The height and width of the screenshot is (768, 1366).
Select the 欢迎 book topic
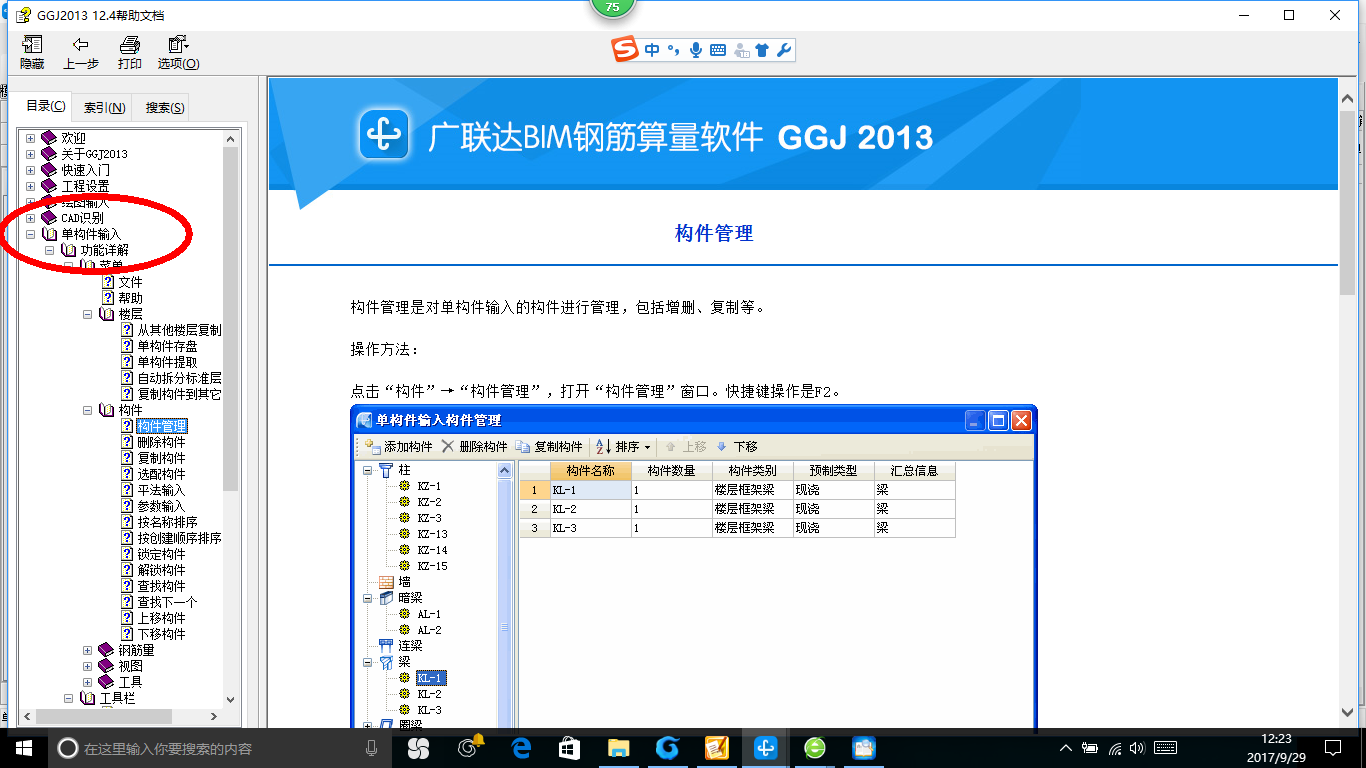(x=73, y=138)
